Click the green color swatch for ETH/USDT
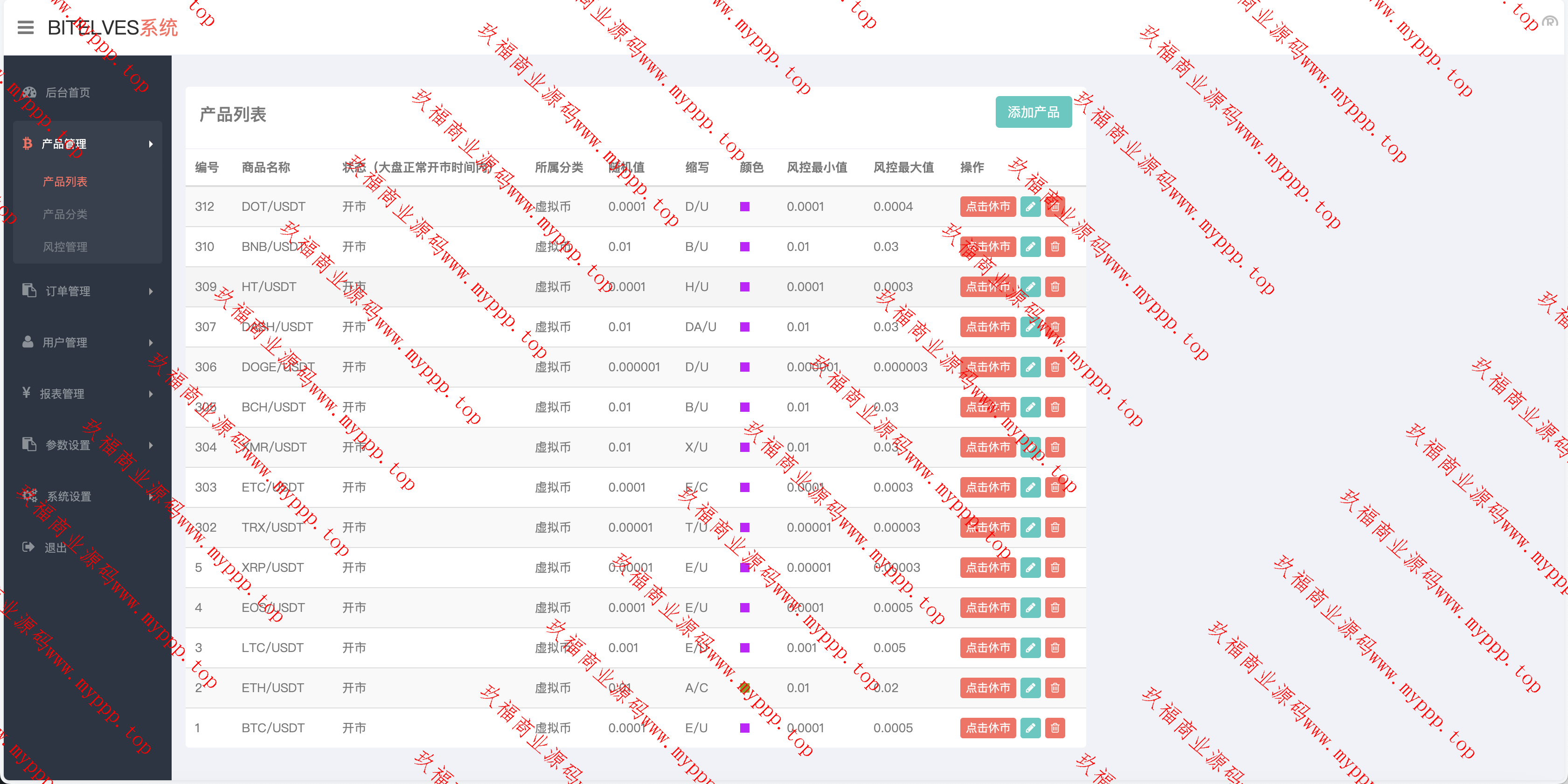 (744, 688)
